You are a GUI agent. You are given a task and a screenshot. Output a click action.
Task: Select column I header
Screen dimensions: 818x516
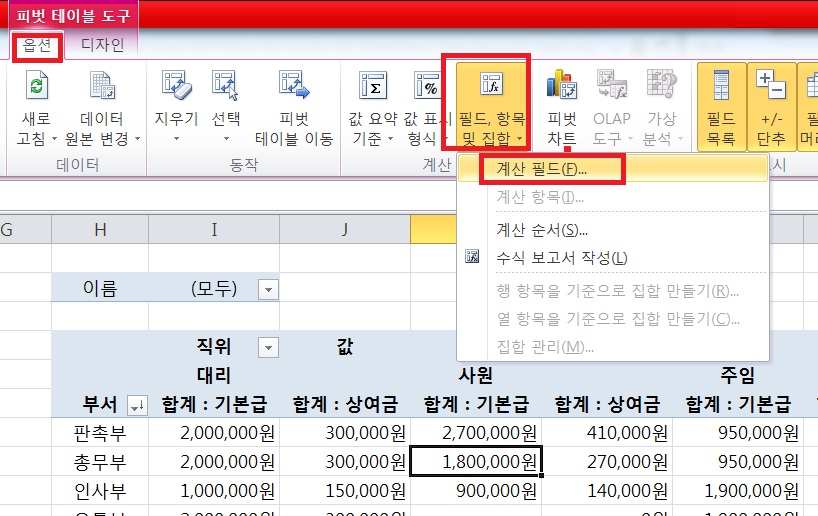coord(214,230)
